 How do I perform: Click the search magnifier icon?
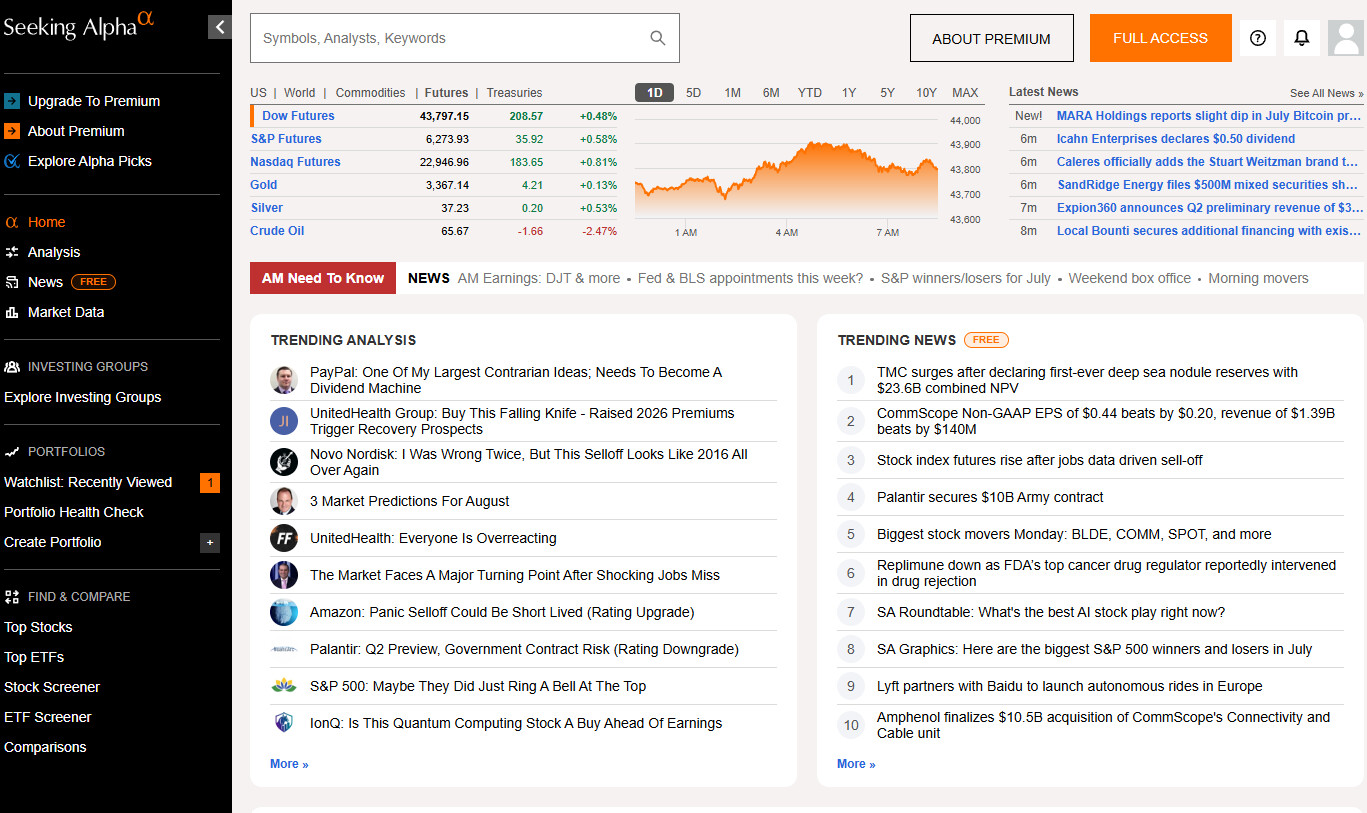tap(658, 38)
